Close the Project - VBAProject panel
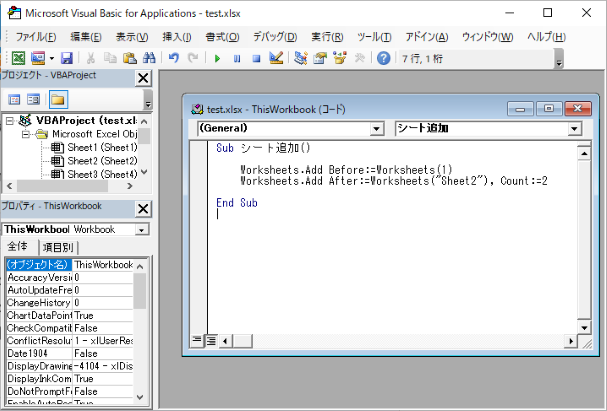607x411 pixels. point(143,78)
